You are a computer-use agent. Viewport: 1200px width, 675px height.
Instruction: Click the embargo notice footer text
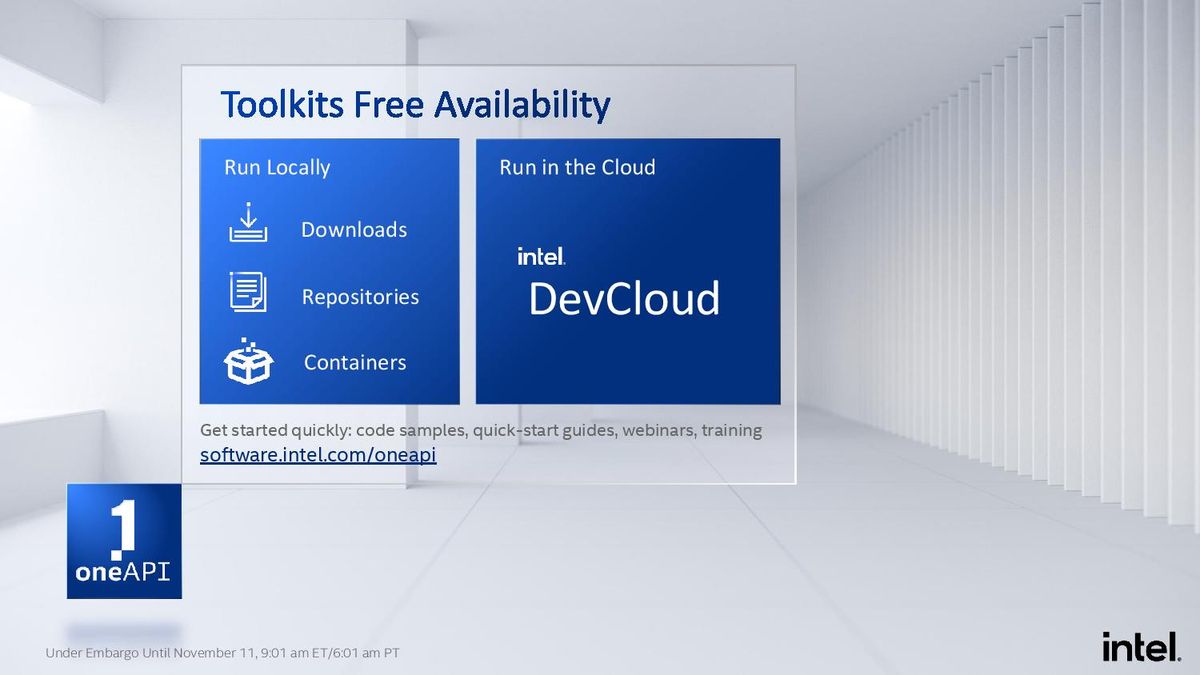click(223, 653)
